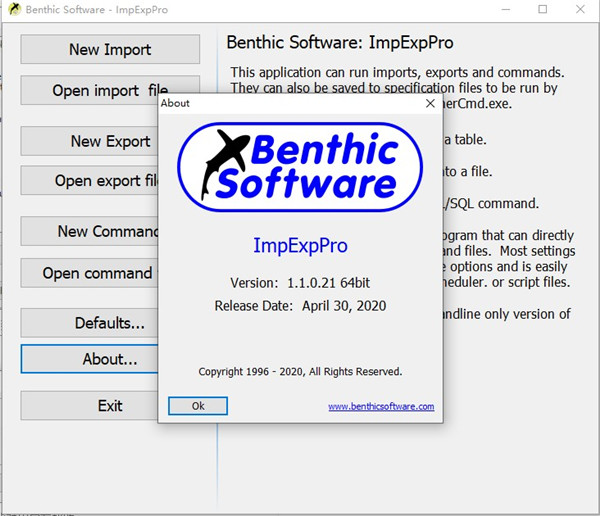Close the ImpExpPro main window
Screen dimensions: 600x516
(580, 9)
